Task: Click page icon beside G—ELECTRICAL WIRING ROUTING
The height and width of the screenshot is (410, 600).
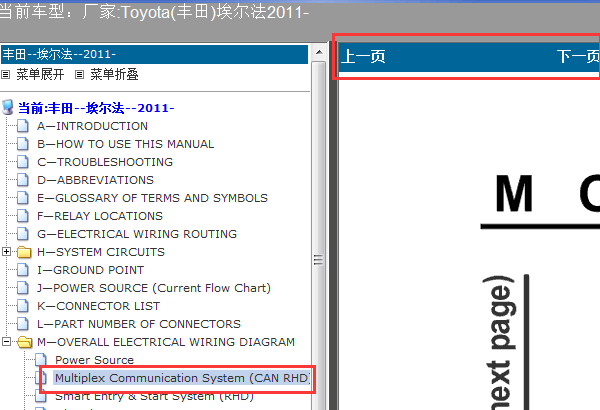Action: (23, 234)
